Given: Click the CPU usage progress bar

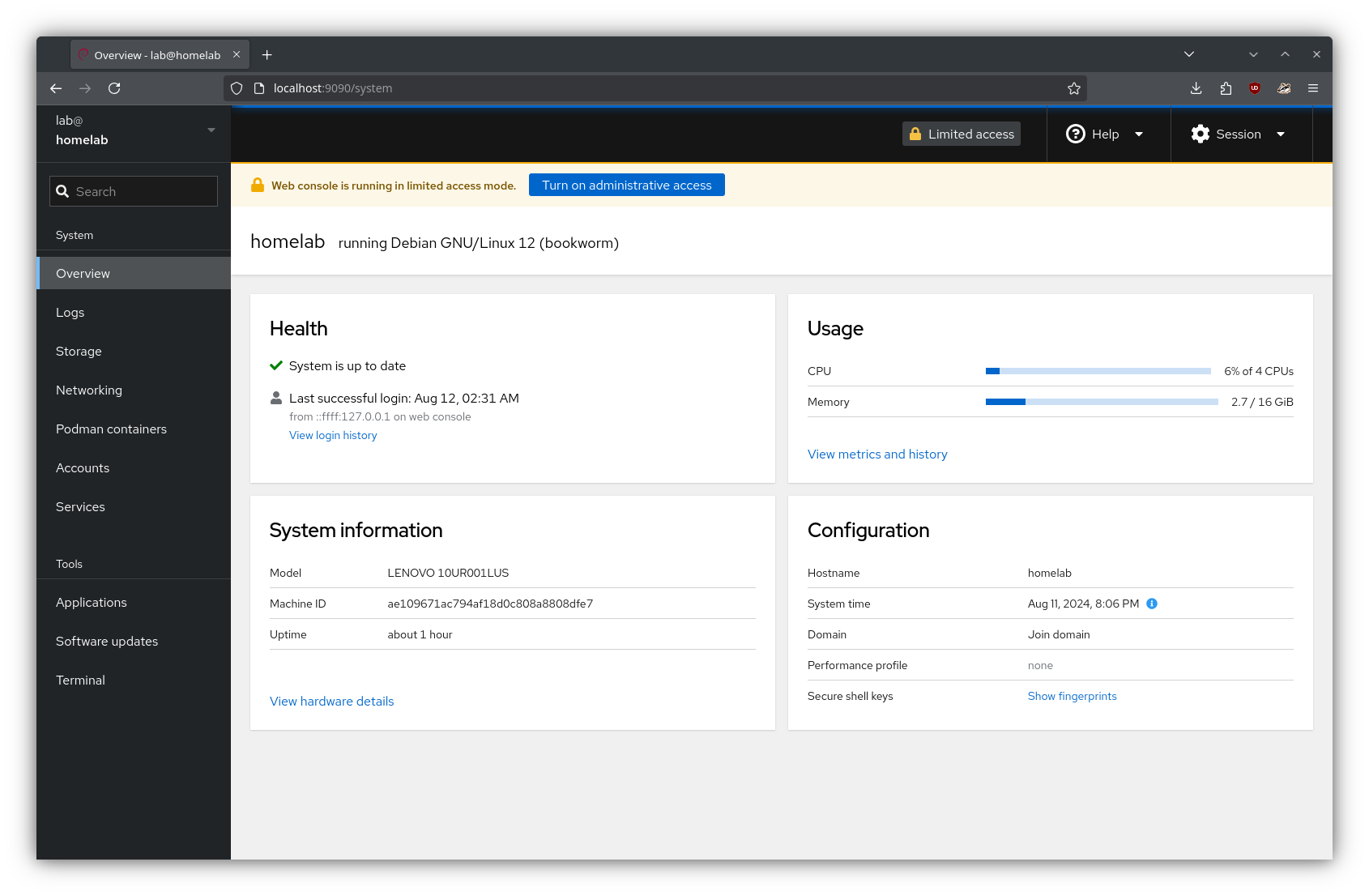Looking at the screenshot, I should [1098, 371].
